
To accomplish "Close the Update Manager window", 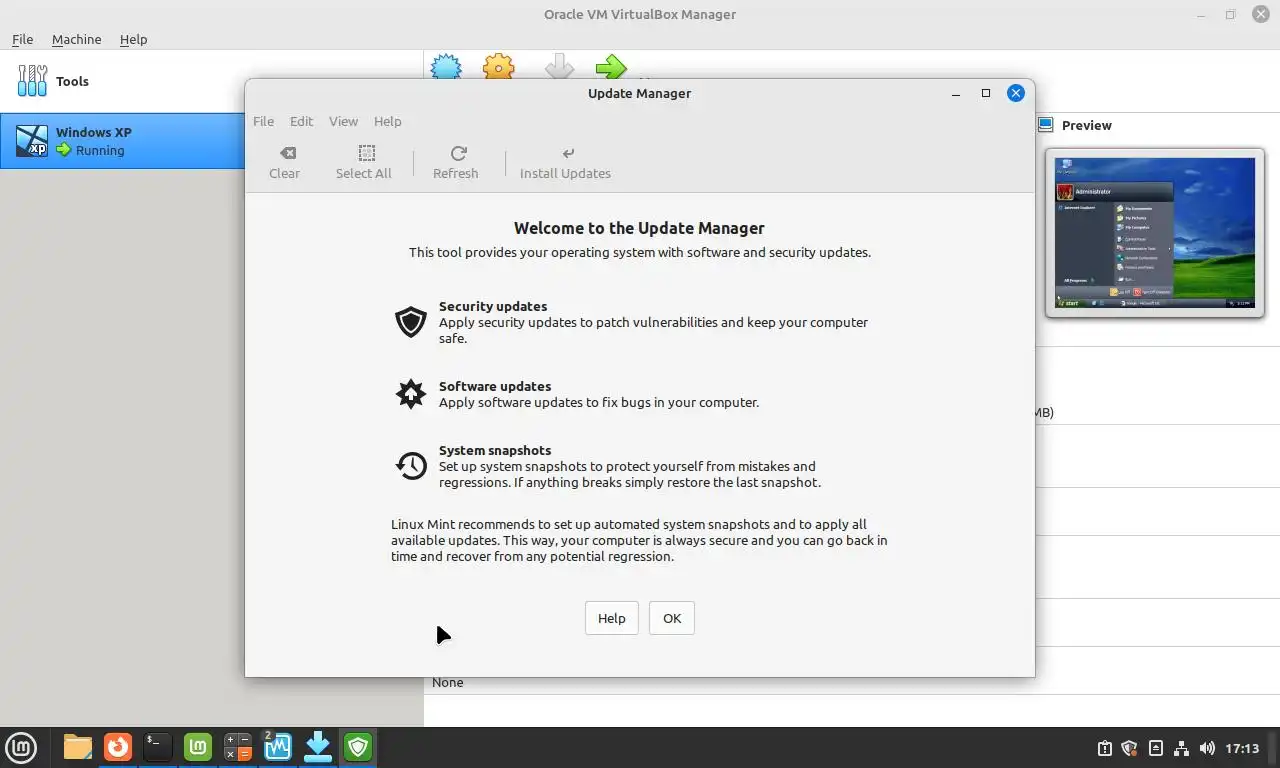I will tap(1015, 93).
